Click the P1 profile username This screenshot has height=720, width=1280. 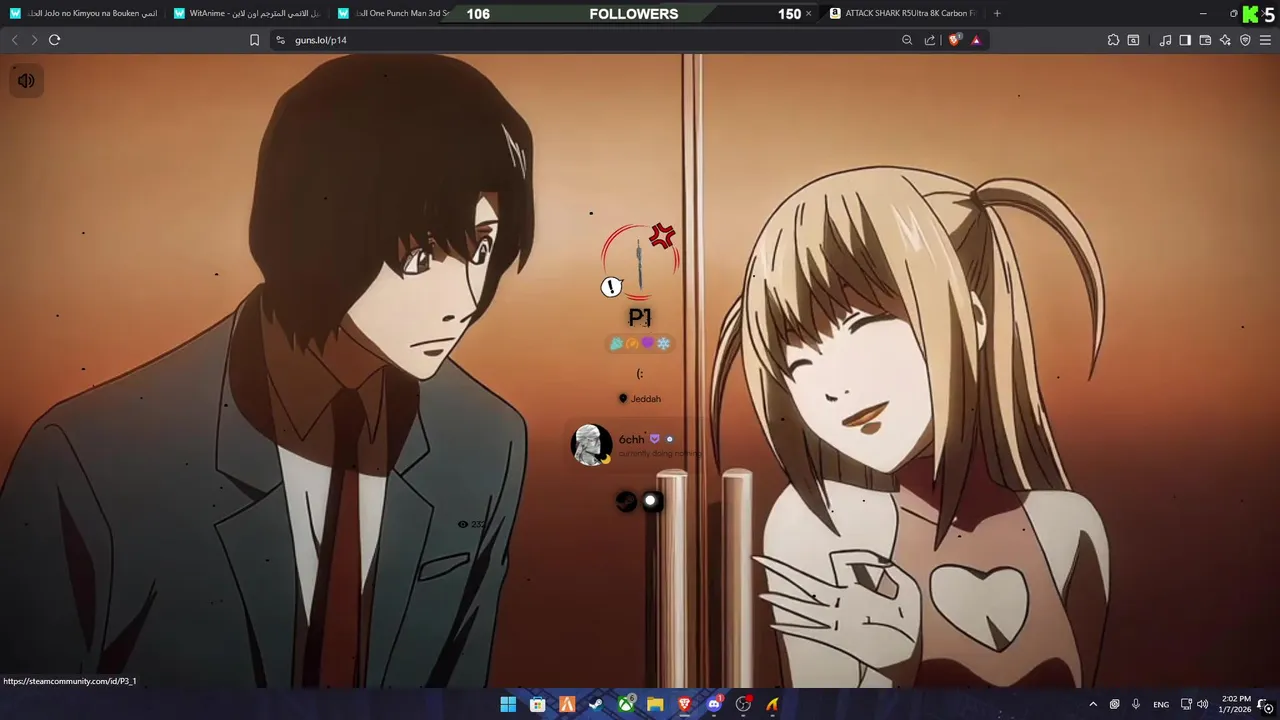click(640, 317)
